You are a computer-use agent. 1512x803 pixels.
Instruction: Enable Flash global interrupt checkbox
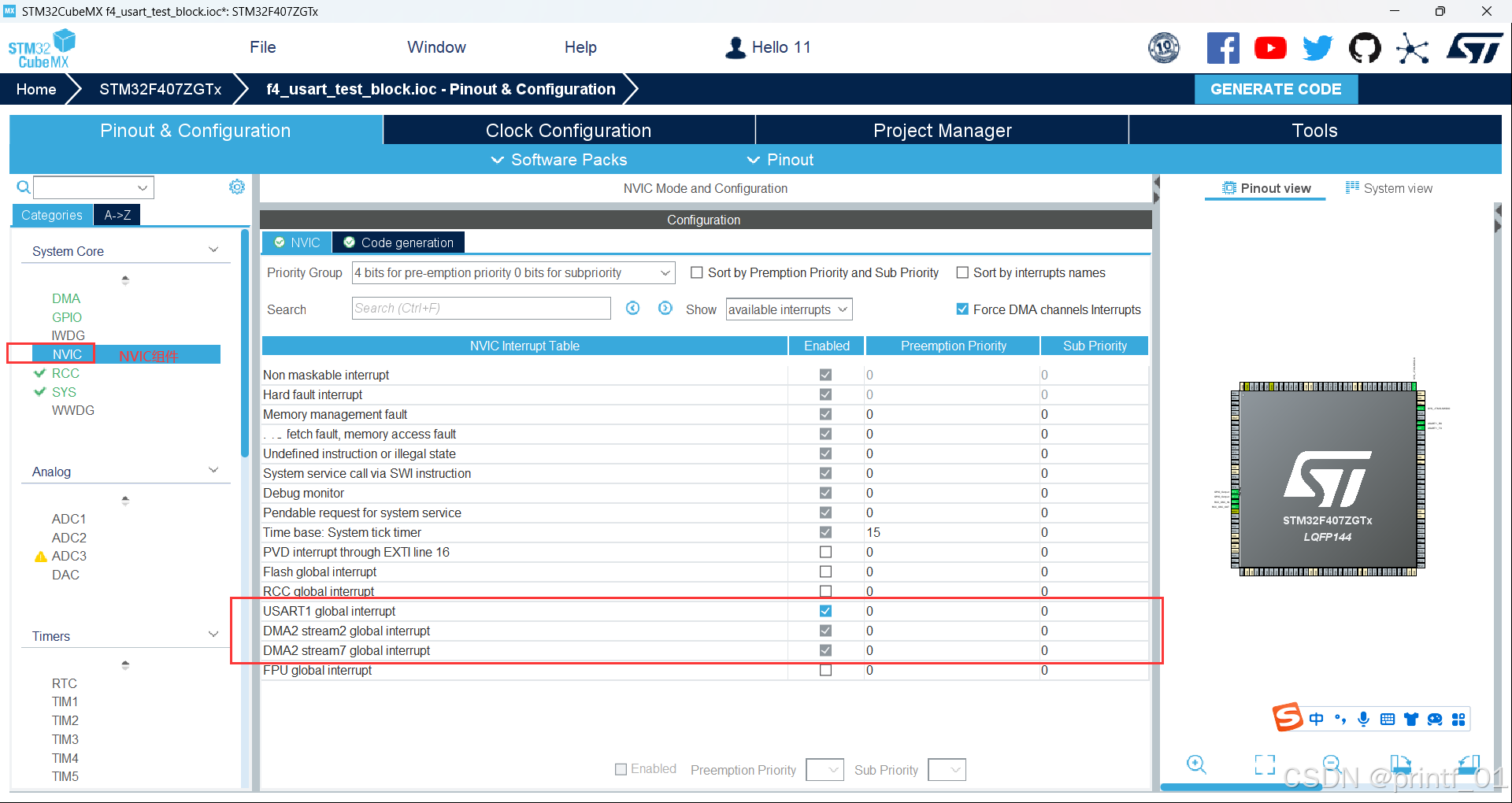coord(825,572)
